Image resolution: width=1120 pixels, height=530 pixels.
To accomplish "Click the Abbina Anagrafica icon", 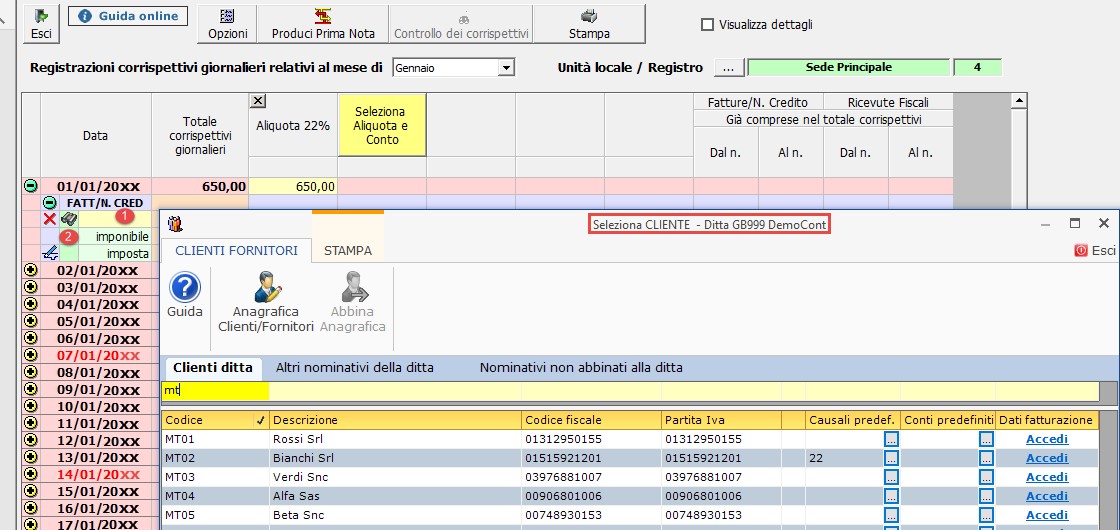I will pyautogui.click(x=353, y=303).
